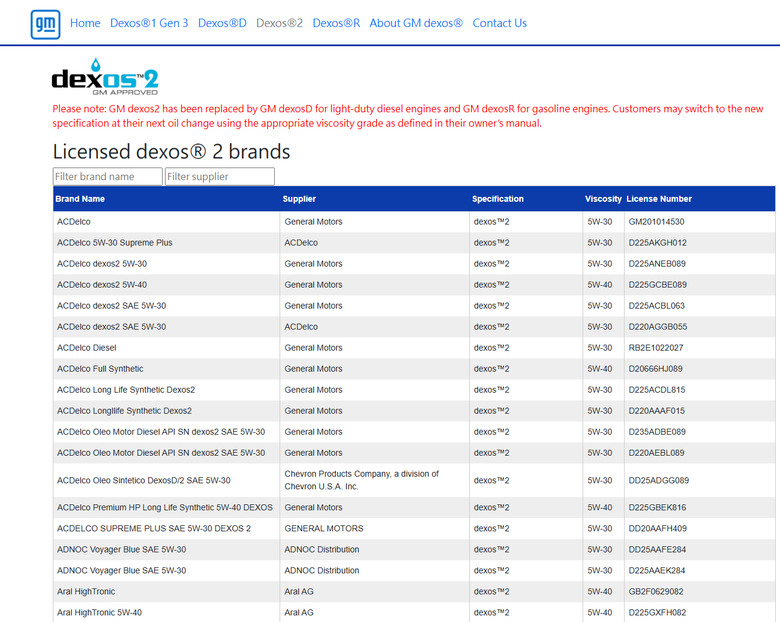Open the Dexos®D navigation link
The image size is (780, 622).
(x=222, y=23)
